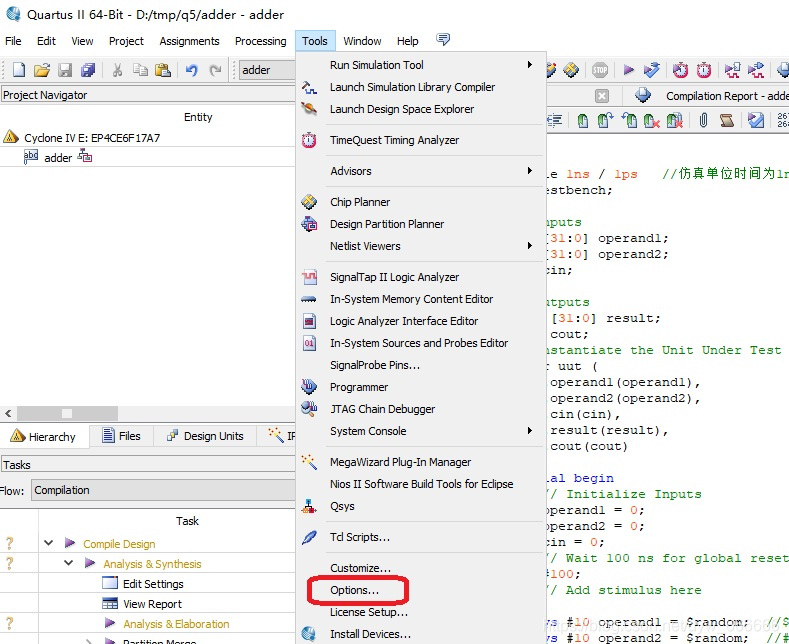Switch to the Files tab
Viewport: 789px width, 644px height.
[x=121, y=436]
